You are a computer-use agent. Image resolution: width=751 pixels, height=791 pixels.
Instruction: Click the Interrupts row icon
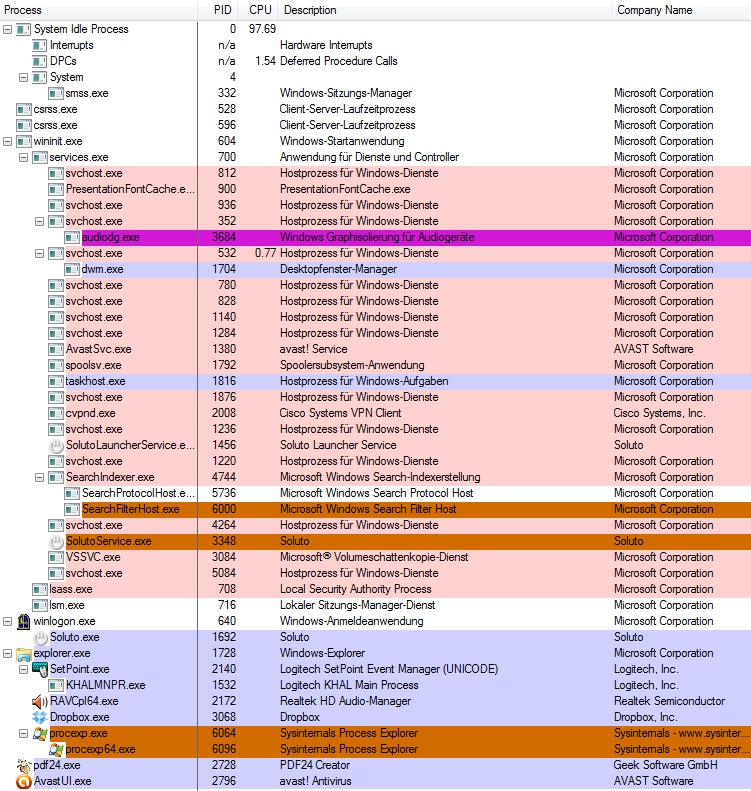pos(39,46)
